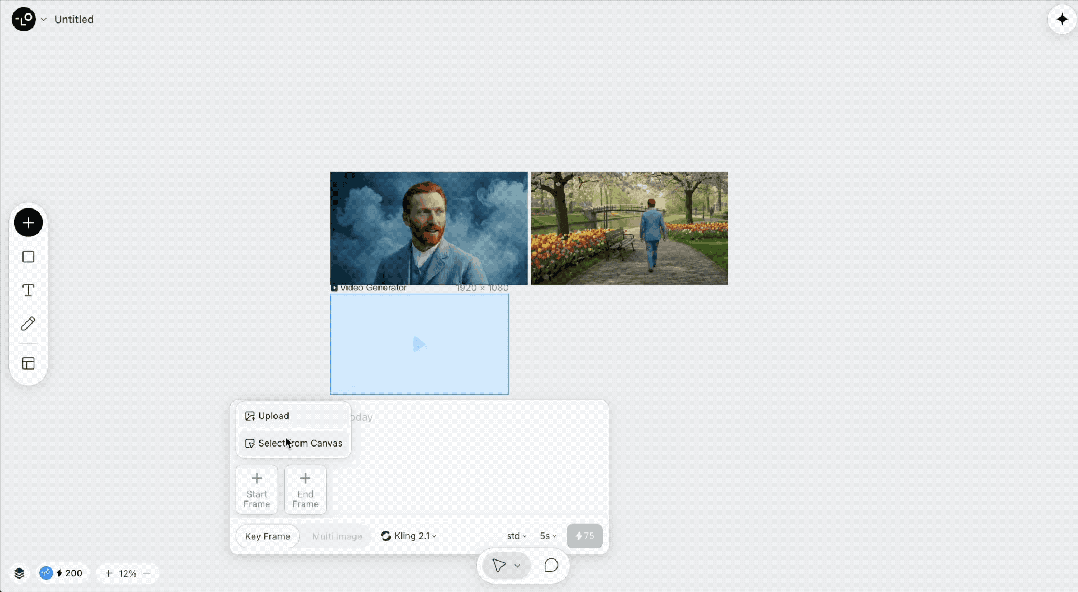Select the pencil draw tool
Viewport: 1078px width, 592px height.
28,323
